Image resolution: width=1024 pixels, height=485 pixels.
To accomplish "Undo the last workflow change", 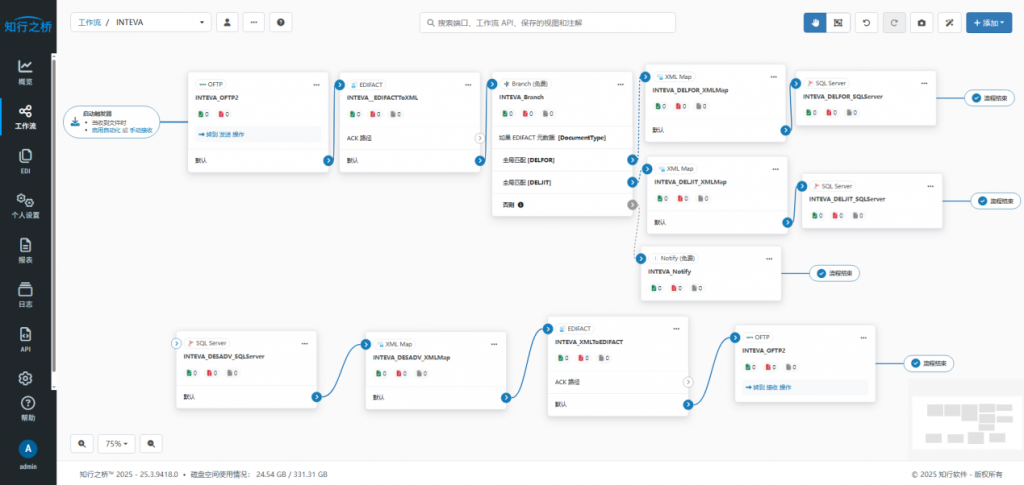I will pyautogui.click(x=867, y=22).
